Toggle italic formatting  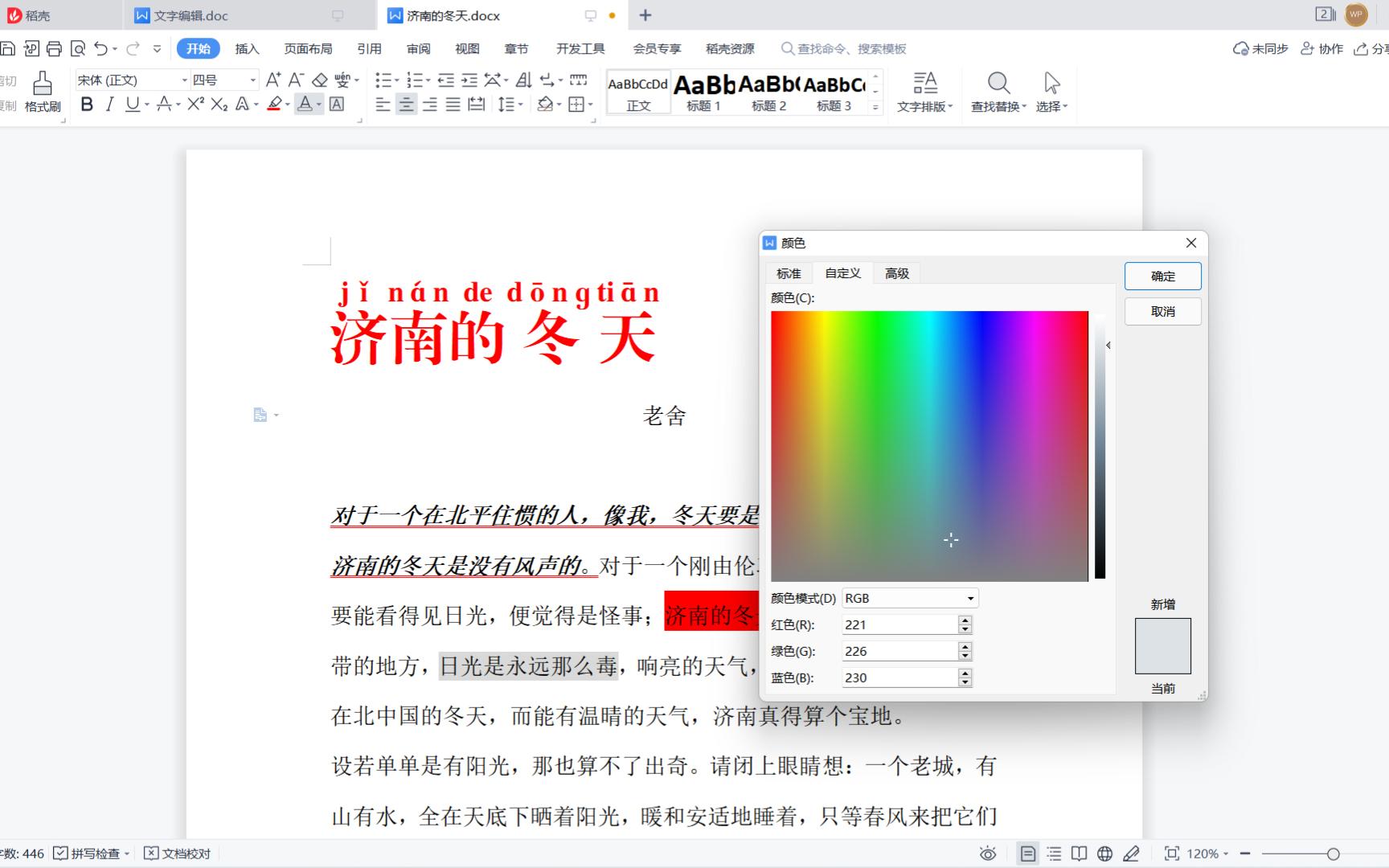pyautogui.click(x=110, y=104)
